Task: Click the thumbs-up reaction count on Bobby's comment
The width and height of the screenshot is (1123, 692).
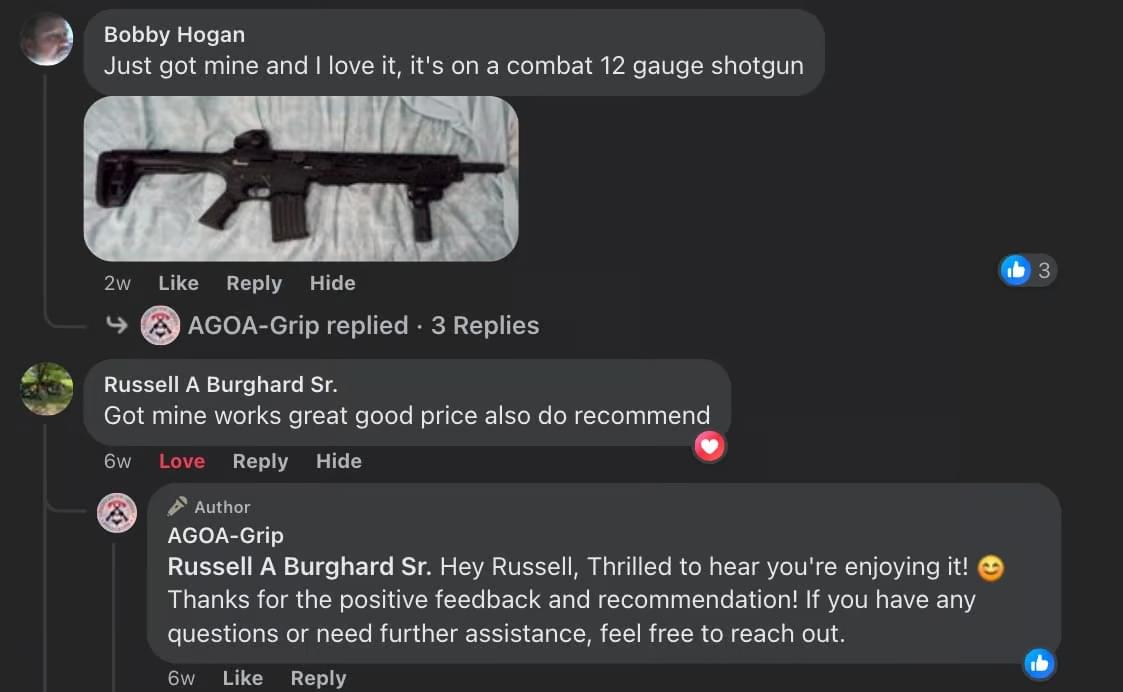Action: click(x=1028, y=270)
